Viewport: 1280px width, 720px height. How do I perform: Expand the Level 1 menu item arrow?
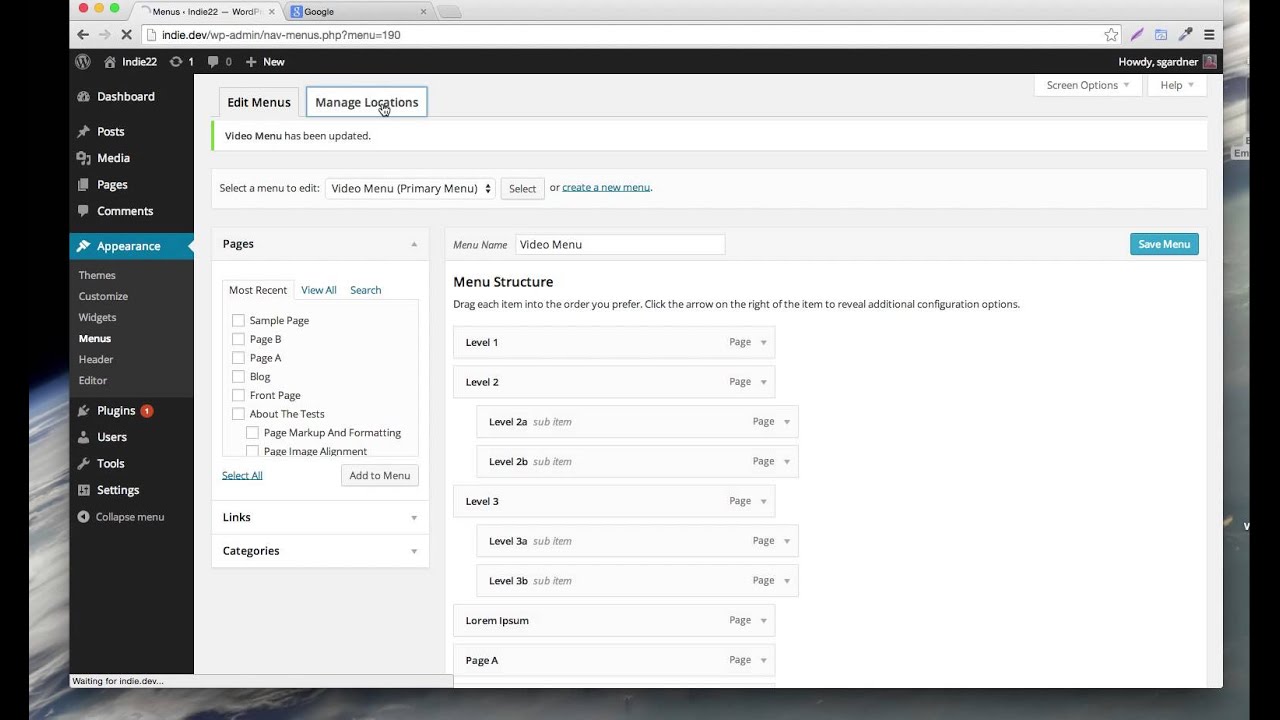click(x=763, y=342)
